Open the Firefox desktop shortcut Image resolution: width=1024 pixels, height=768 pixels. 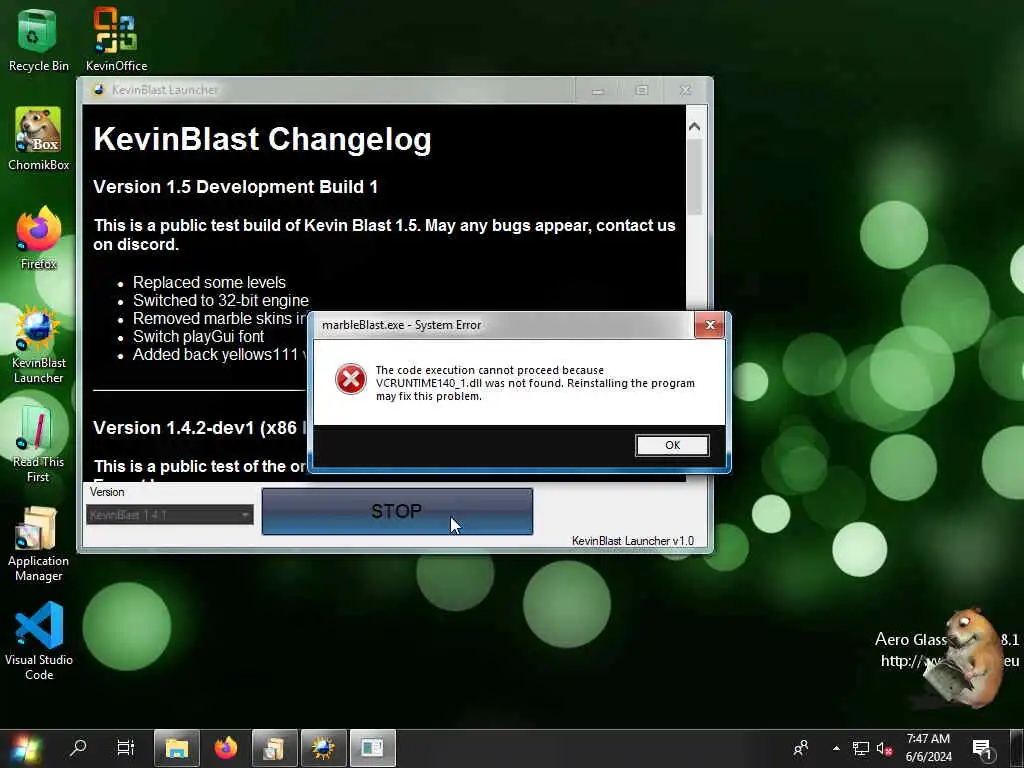click(38, 238)
